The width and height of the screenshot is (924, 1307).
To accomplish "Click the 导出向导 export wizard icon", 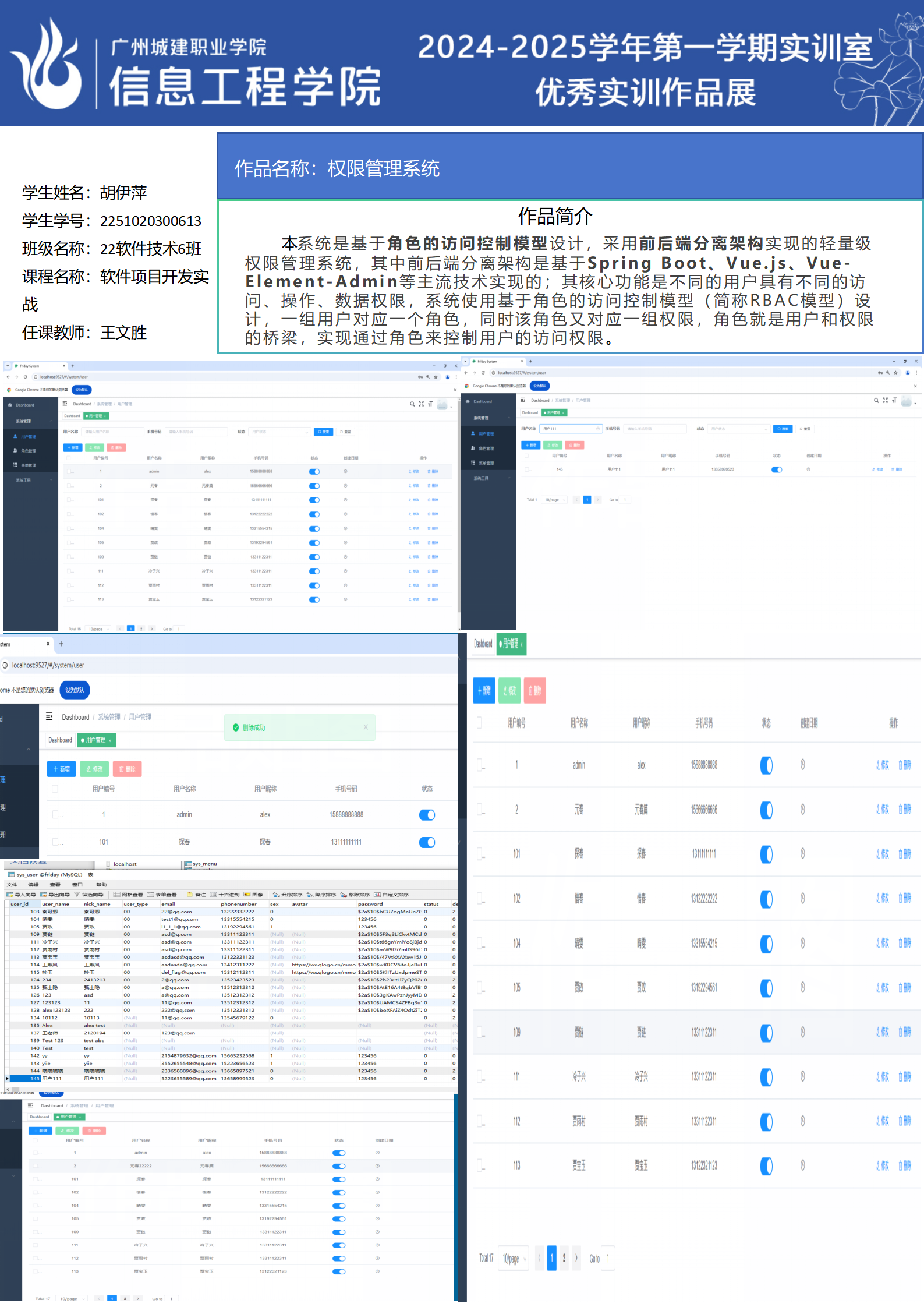I will [44, 895].
